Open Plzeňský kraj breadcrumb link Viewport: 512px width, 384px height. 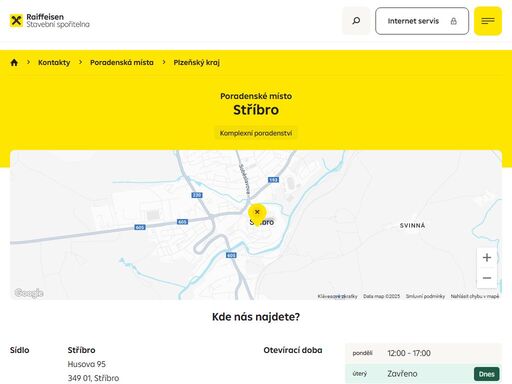196,62
